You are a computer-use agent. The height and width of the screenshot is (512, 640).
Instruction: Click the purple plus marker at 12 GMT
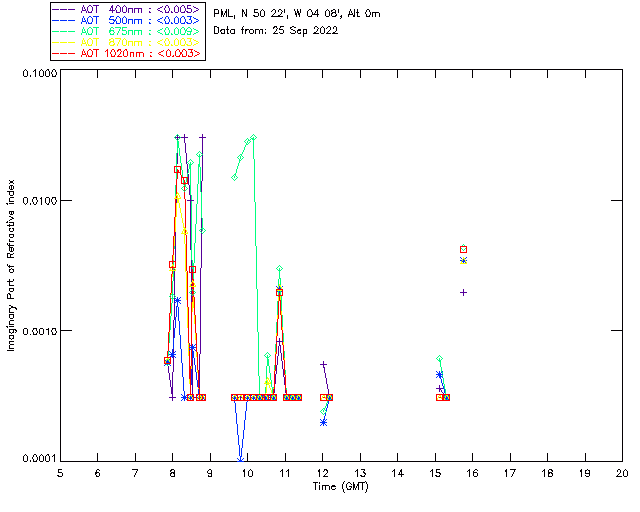coord(323,365)
